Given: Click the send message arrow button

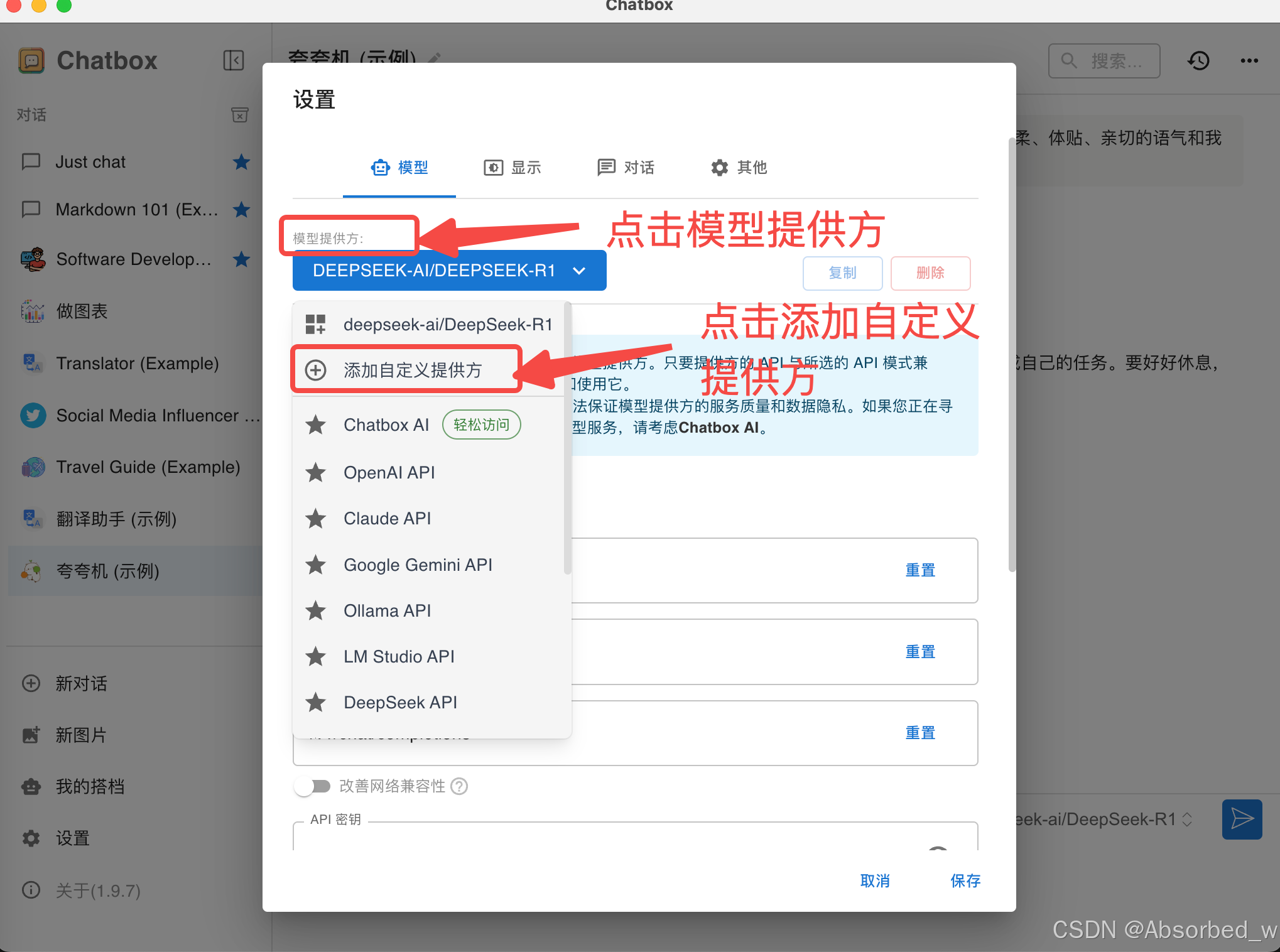Looking at the screenshot, I should tap(1242, 819).
